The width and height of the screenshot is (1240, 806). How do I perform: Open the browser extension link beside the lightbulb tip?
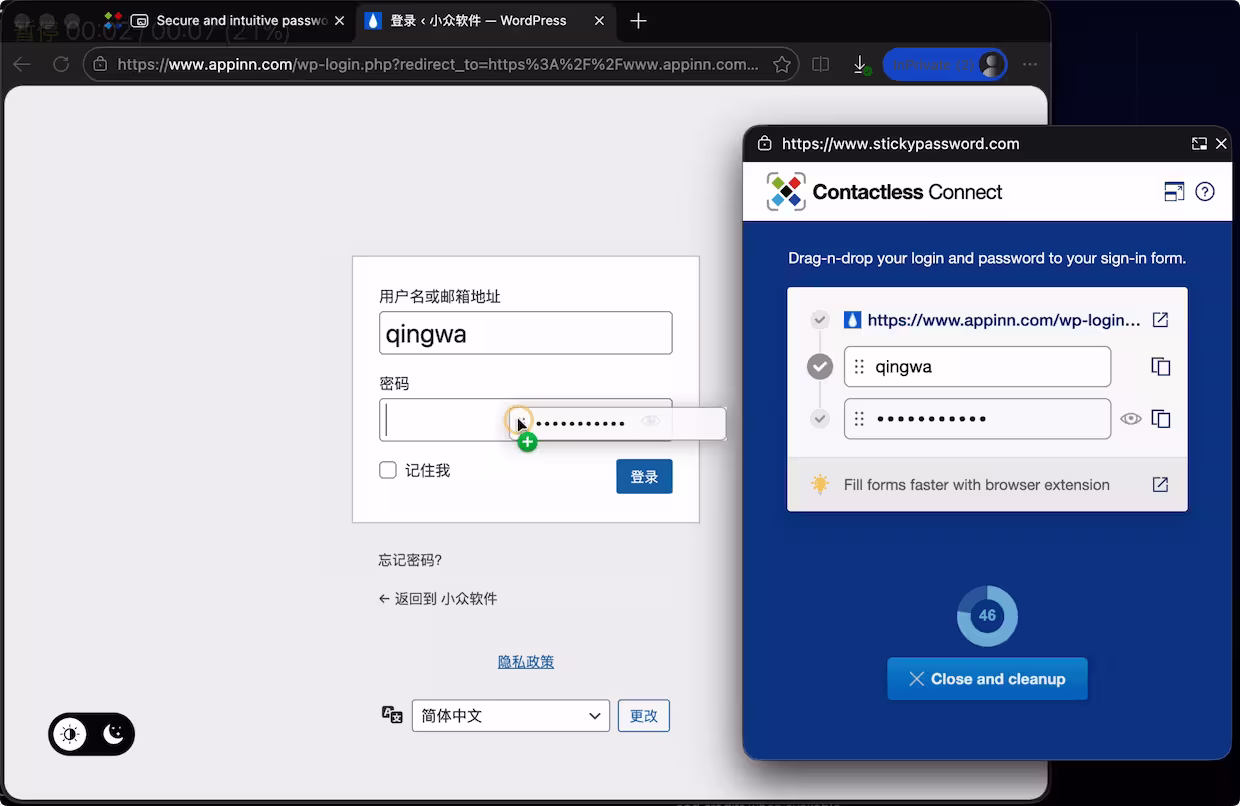click(1160, 484)
